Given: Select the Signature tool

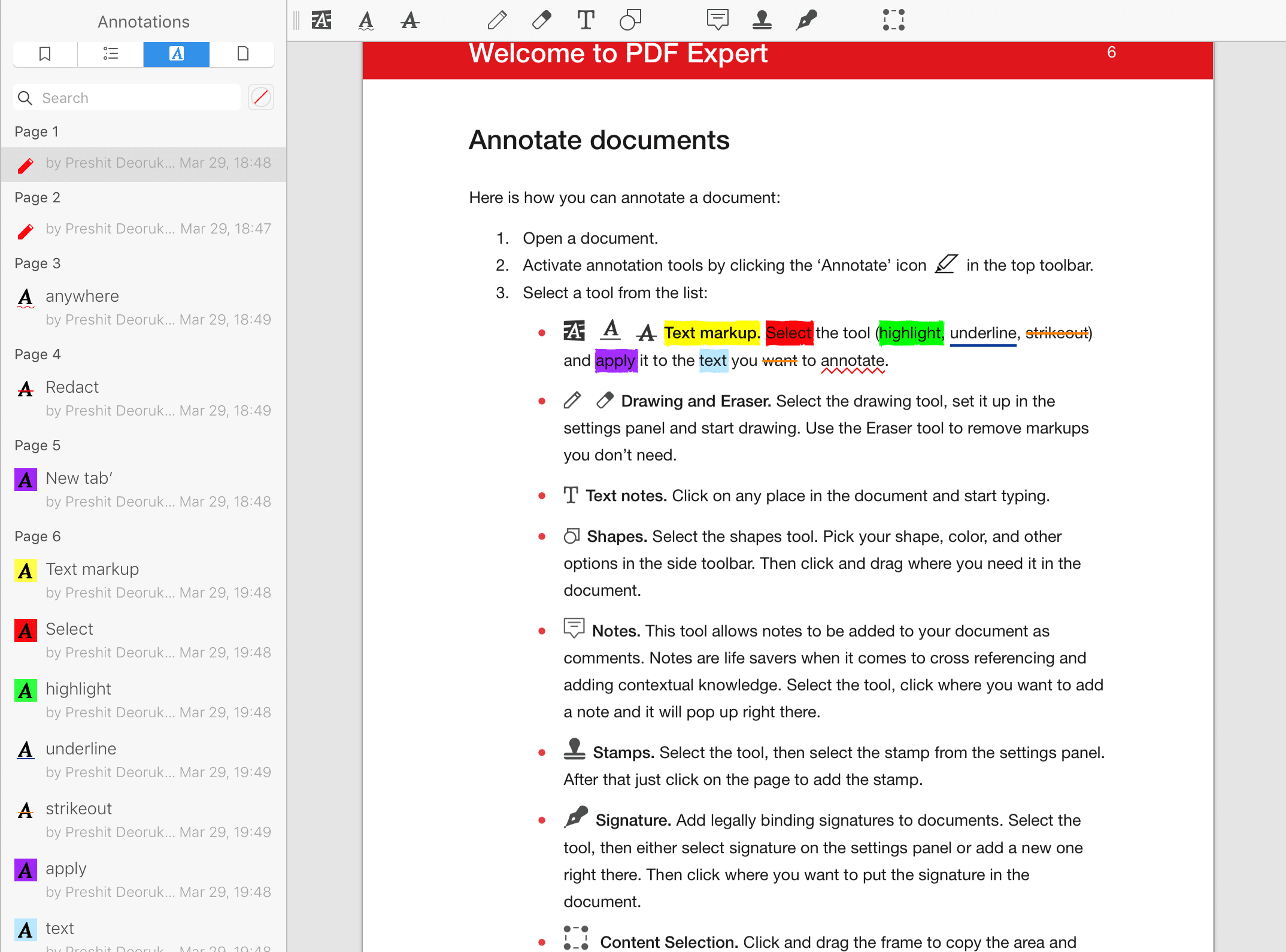Looking at the screenshot, I should [808, 20].
